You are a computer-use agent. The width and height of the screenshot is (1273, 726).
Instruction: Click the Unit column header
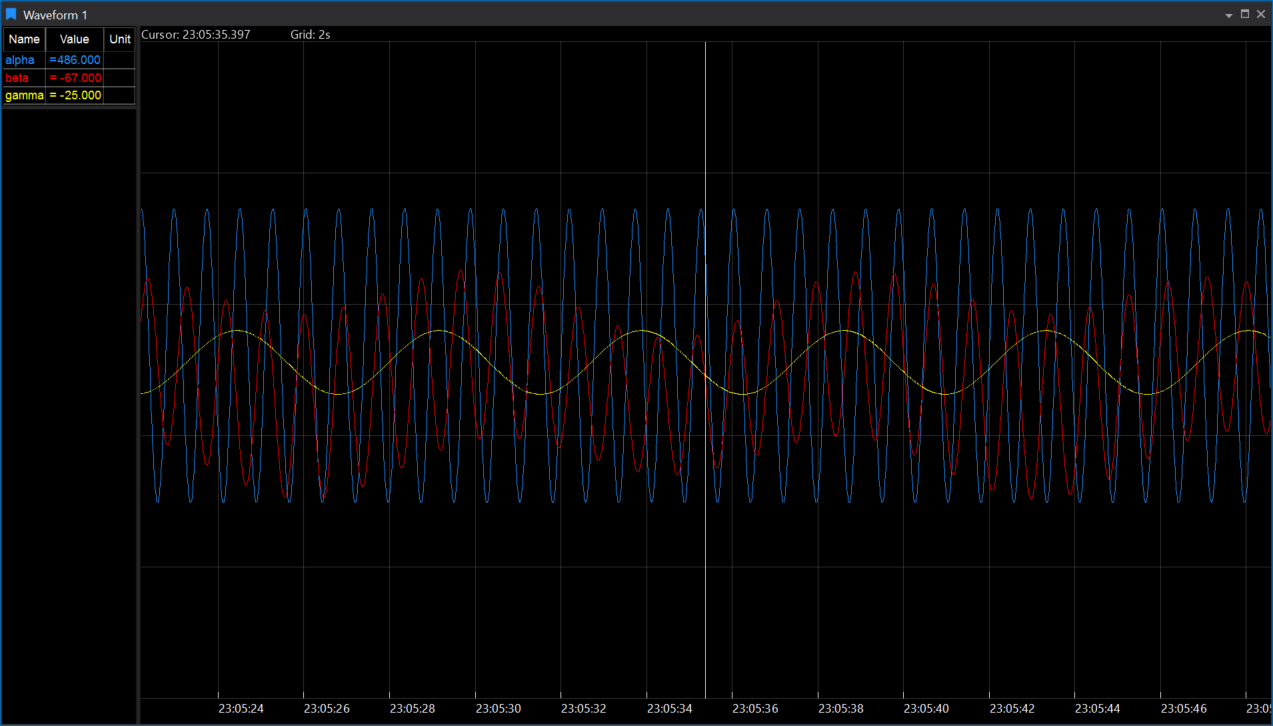[x=119, y=39]
